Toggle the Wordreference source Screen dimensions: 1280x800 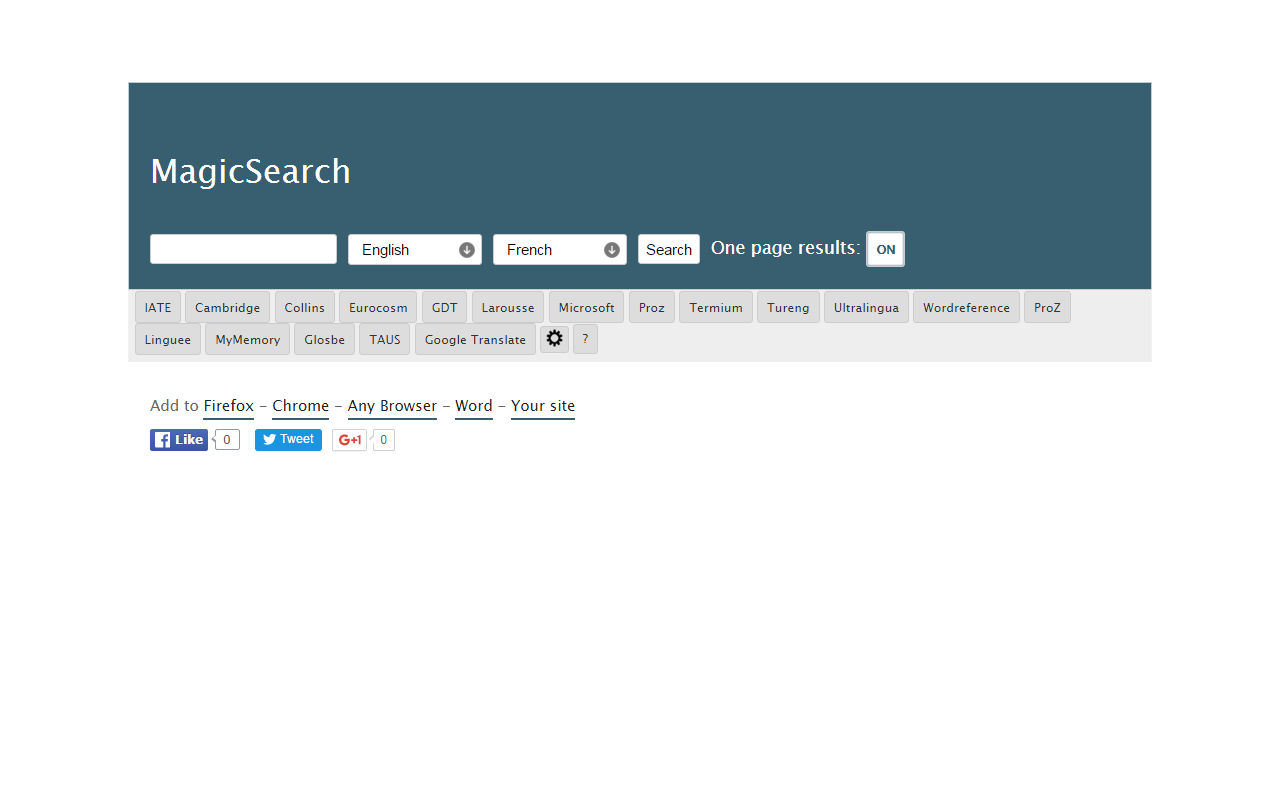965,307
